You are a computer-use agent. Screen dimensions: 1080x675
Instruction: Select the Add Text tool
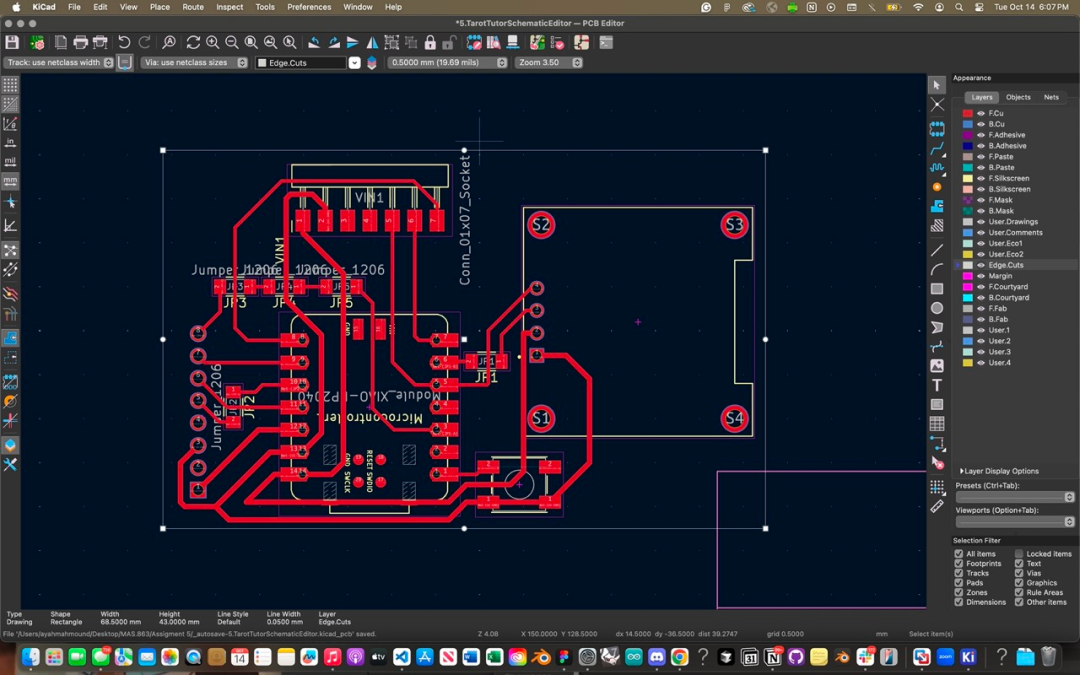(937, 385)
